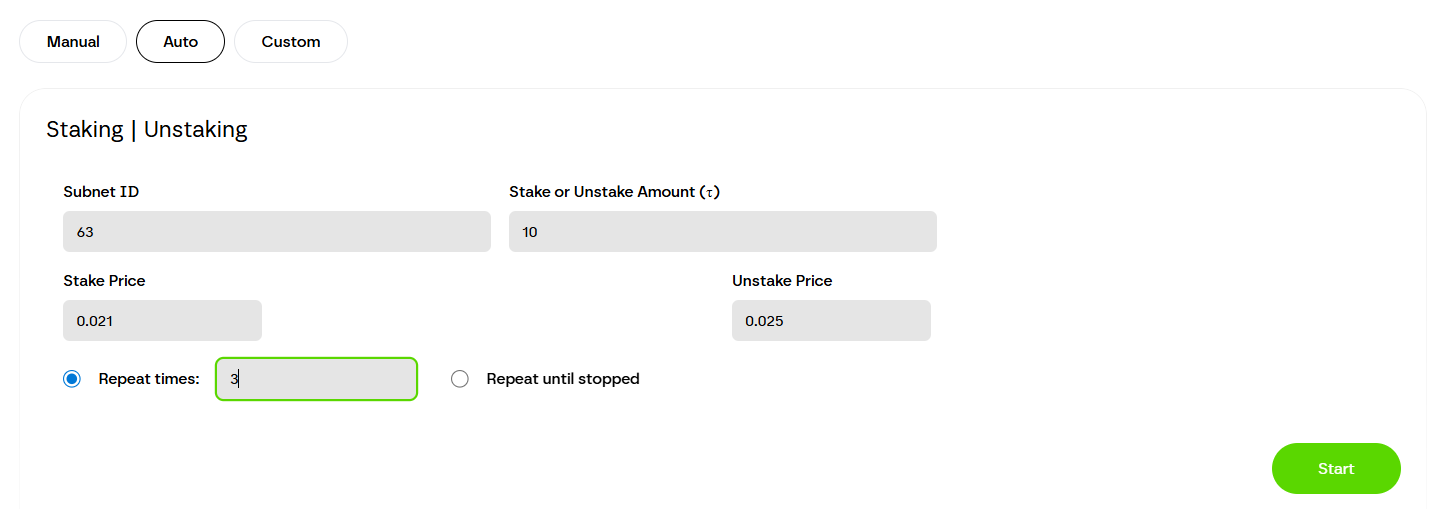Click the "Unstake Price" field label
1454x509 pixels.
click(x=782, y=281)
